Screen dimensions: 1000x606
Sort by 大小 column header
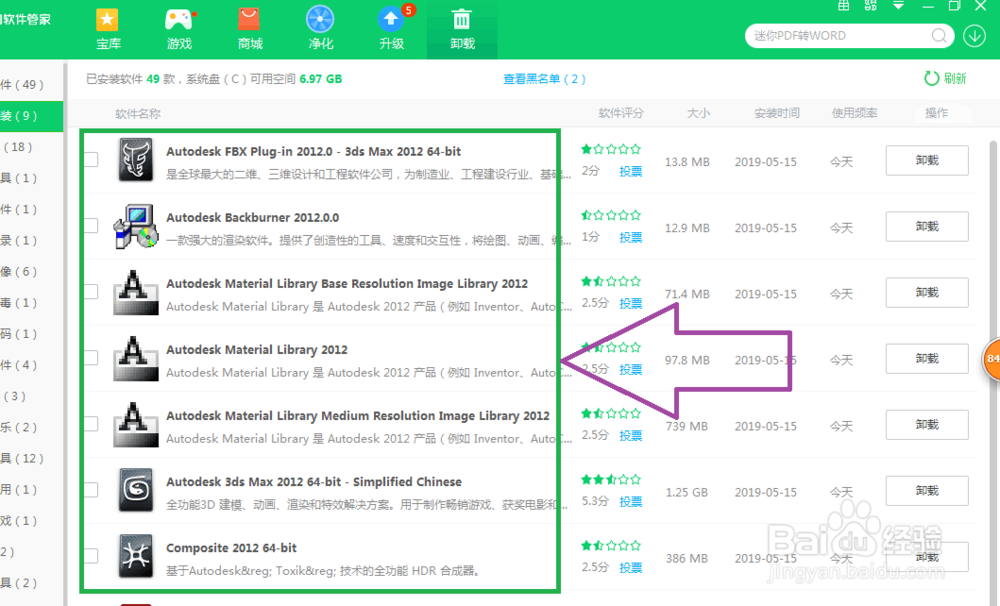coord(698,113)
